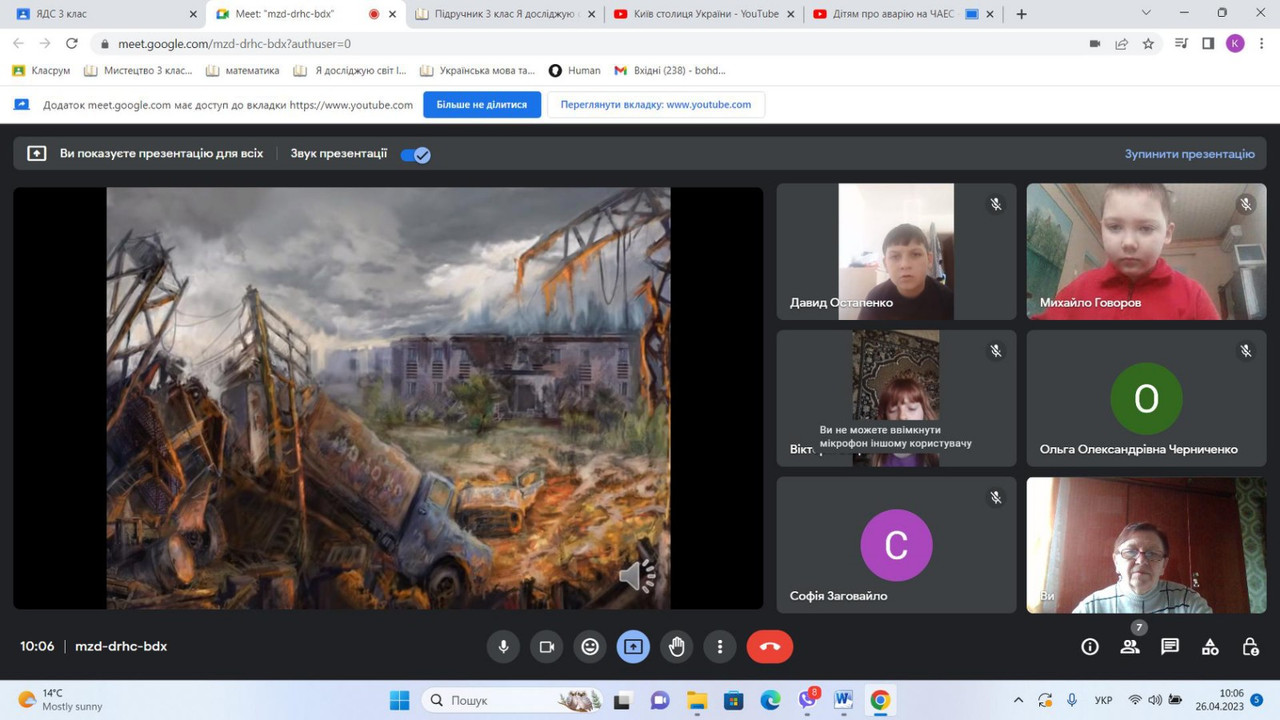
Task: Toggle Chrome side panel
Action: [1208, 44]
